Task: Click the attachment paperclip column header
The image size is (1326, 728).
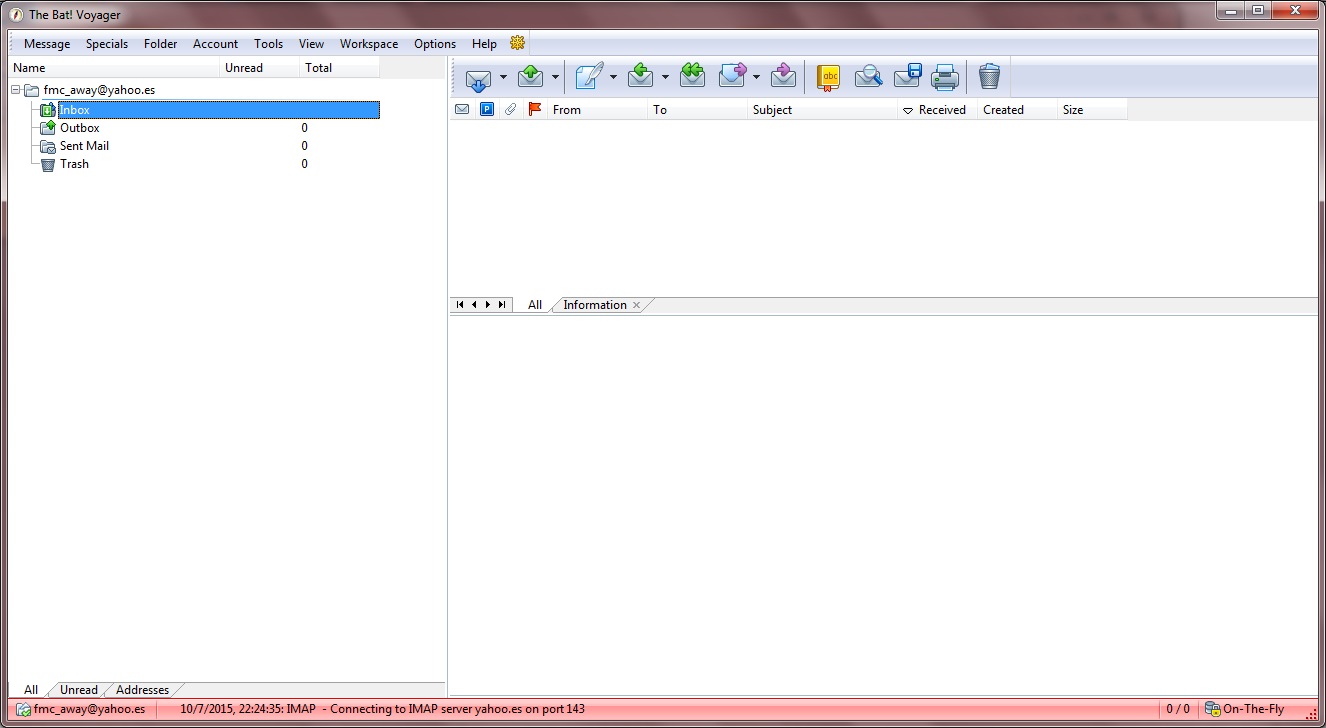Action: click(510, 110)
